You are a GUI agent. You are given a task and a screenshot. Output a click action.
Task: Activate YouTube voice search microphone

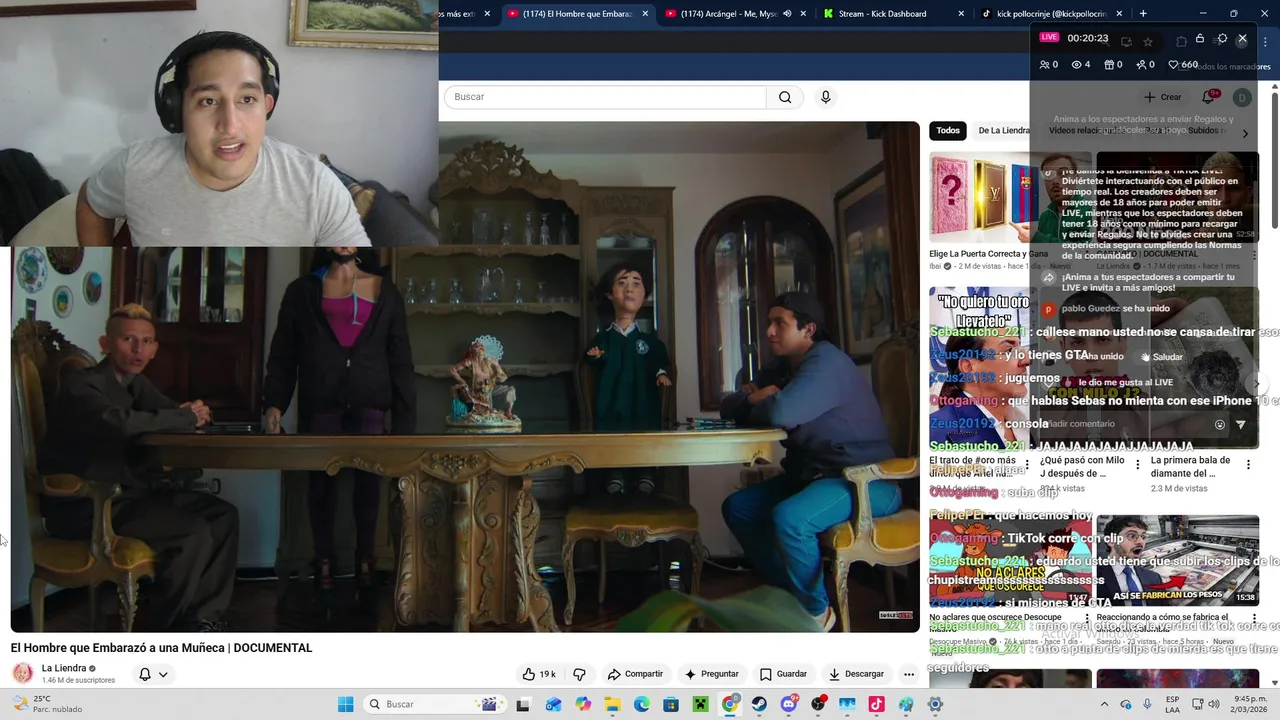(x=825, y=97)
